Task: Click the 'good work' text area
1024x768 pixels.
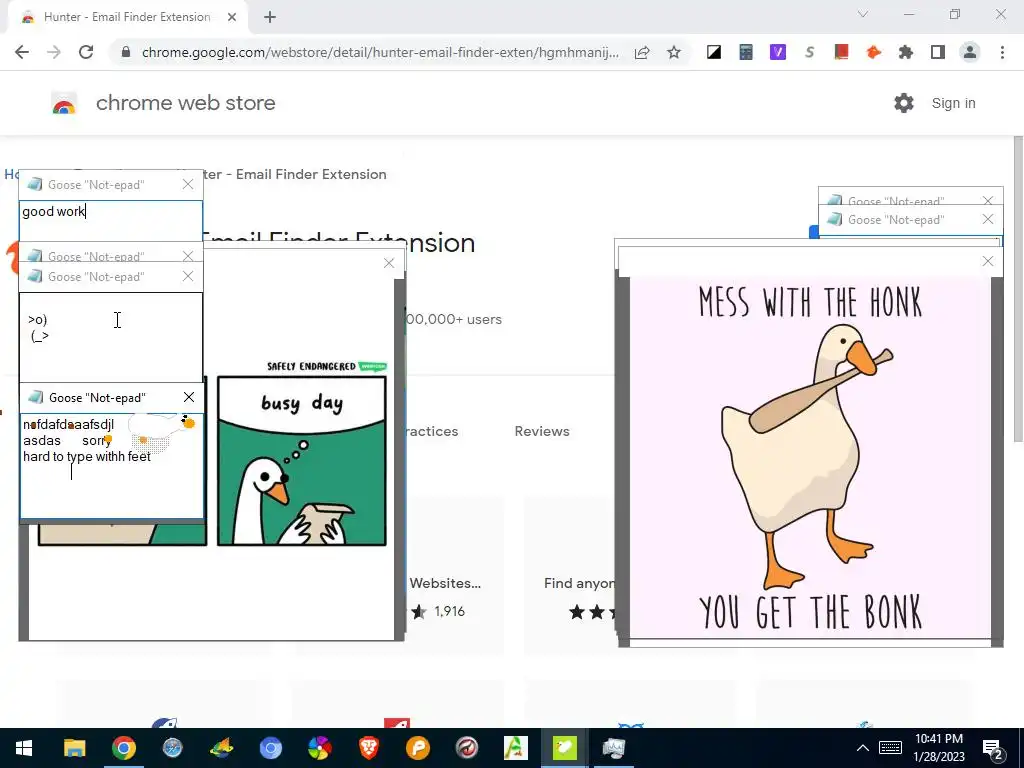Action: pos(111,221)
